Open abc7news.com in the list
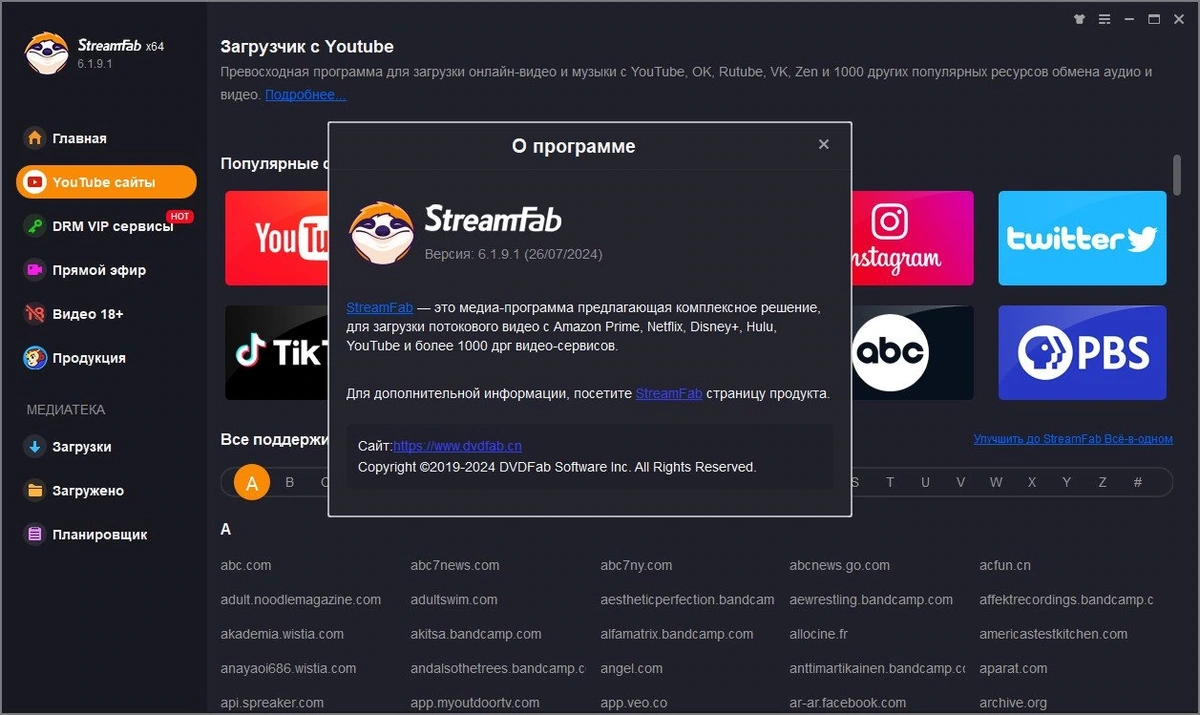This screenshot has width=1200, height=715. click(455, 565)
